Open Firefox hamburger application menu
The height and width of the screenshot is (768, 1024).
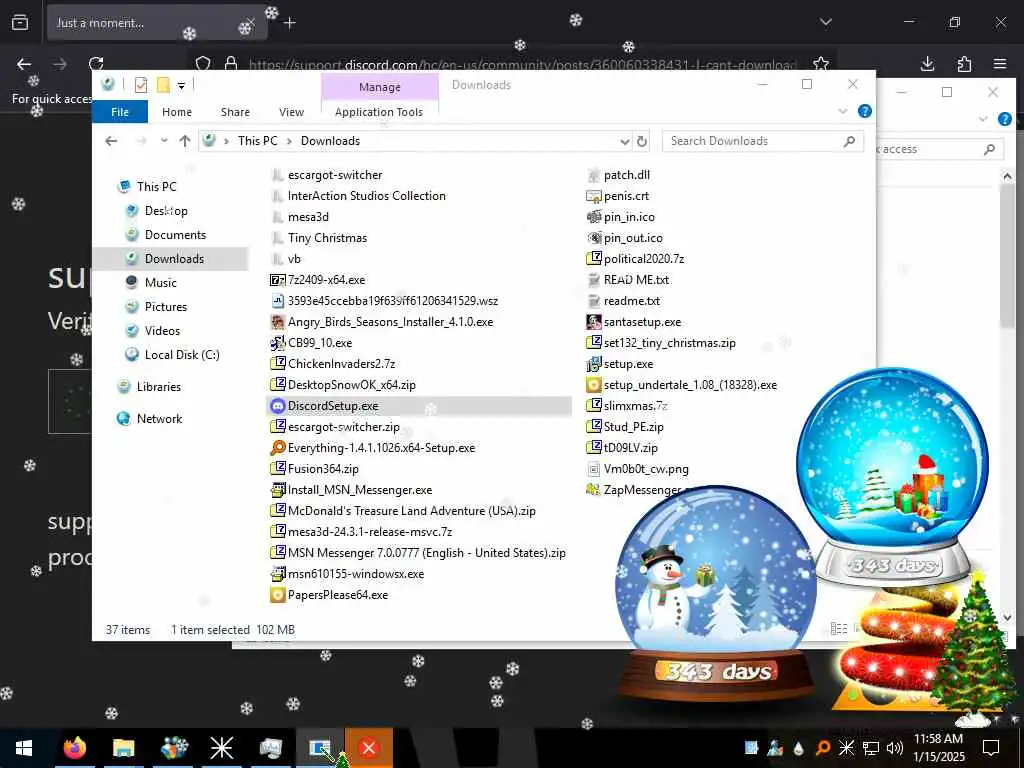point(1000,64)
